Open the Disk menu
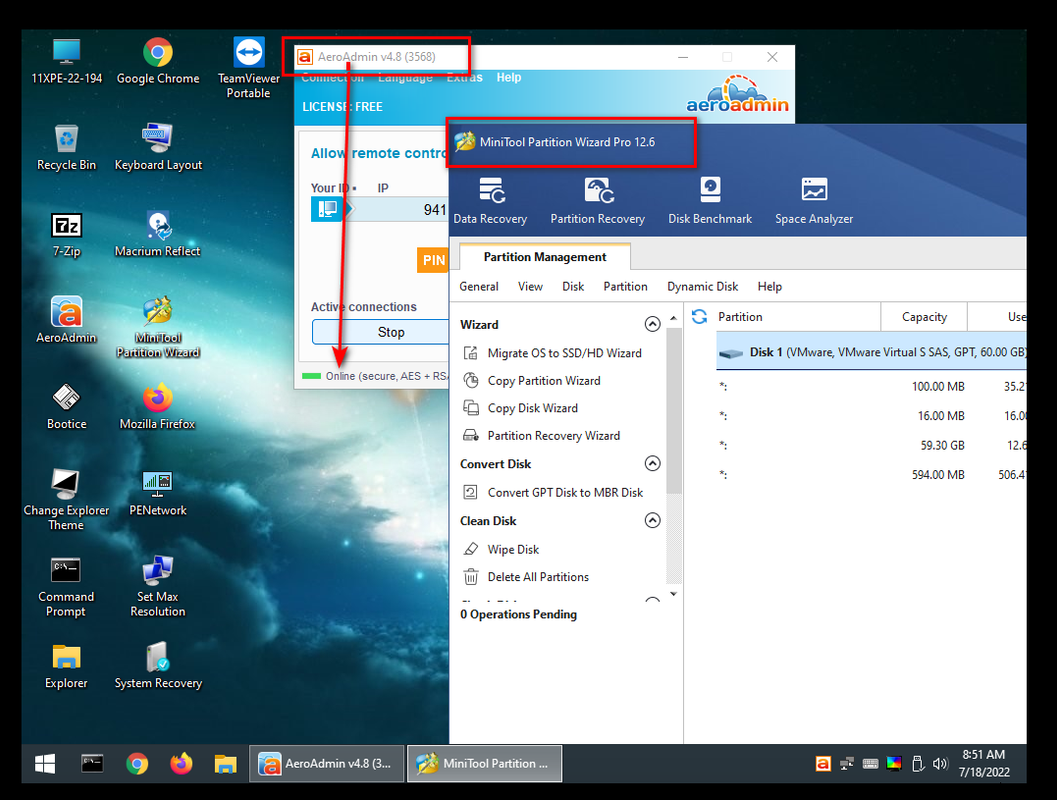The height and width of the screenshot is (800, 1057). tap(573, 286)
